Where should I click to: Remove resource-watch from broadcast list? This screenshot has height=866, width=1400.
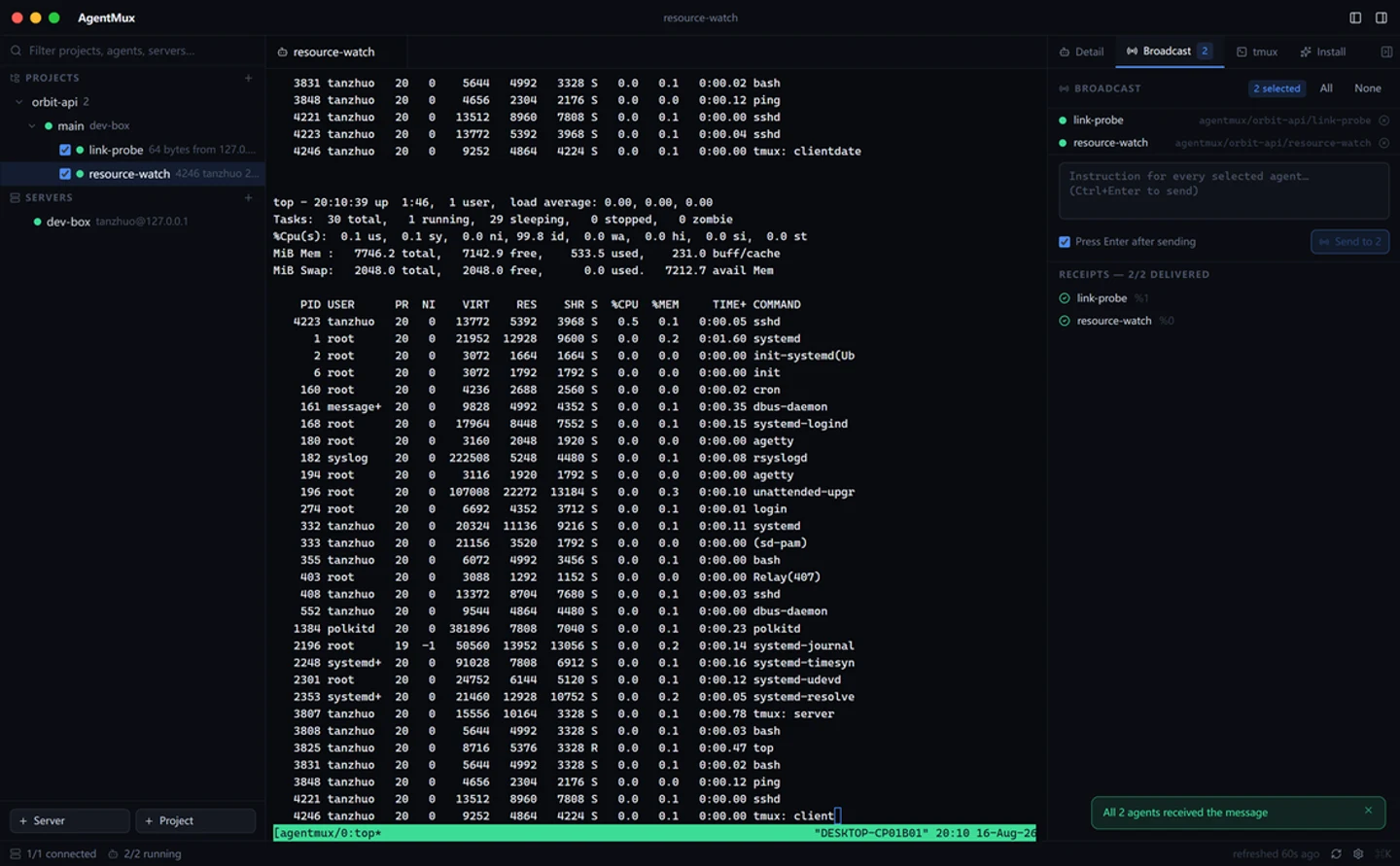tap(1383, 143)
